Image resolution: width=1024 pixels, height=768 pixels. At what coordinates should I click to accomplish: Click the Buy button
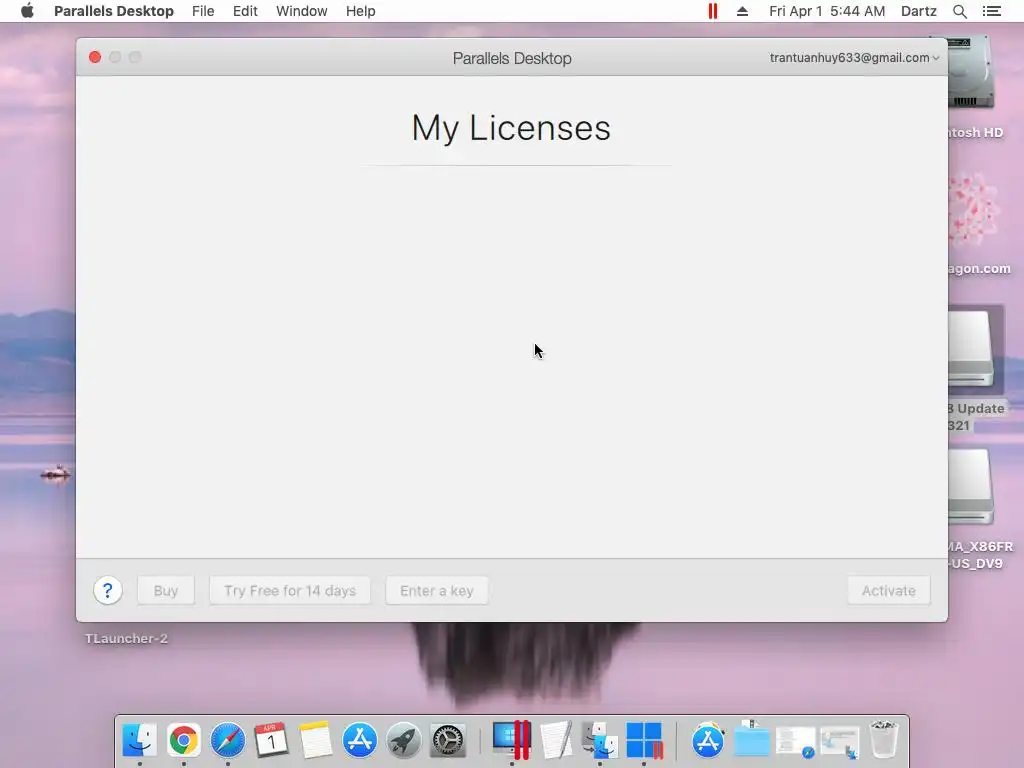(x=166, y=590)
